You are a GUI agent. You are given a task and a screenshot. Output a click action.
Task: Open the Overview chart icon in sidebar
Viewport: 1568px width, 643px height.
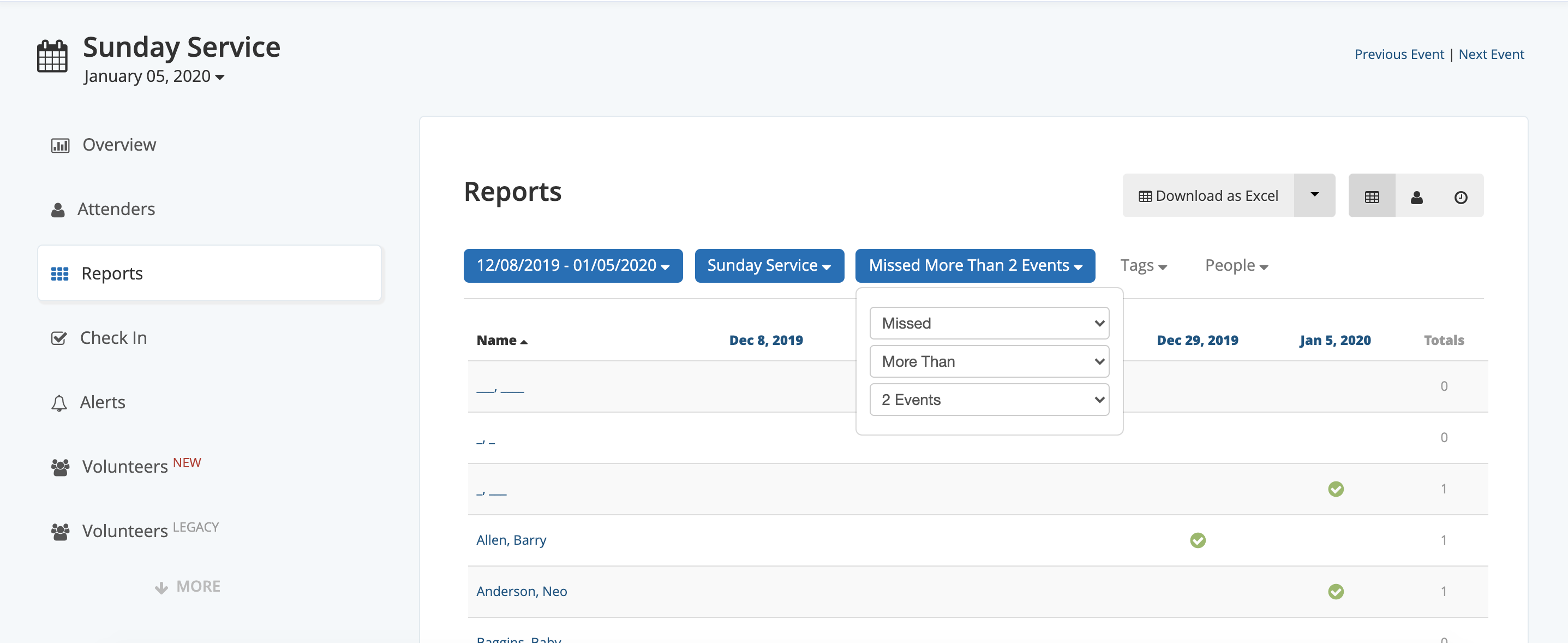click(60, 146)
